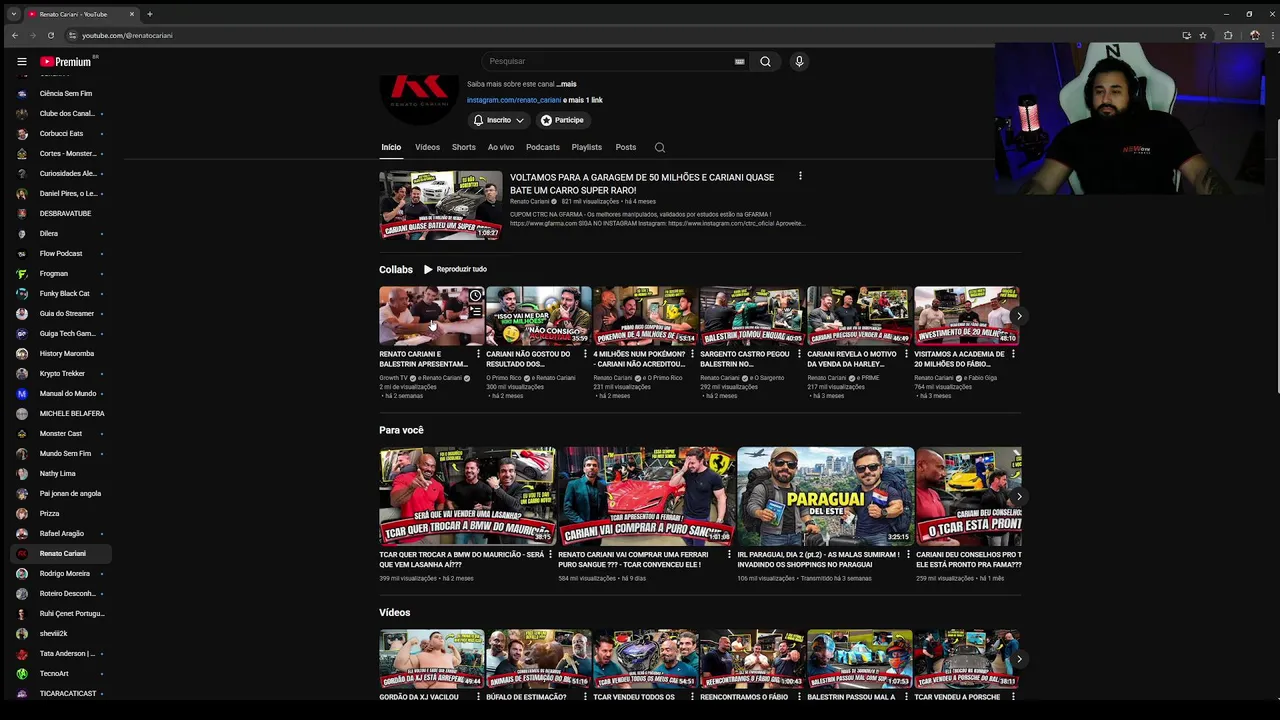Open Chrome profile avatar

1255,35
